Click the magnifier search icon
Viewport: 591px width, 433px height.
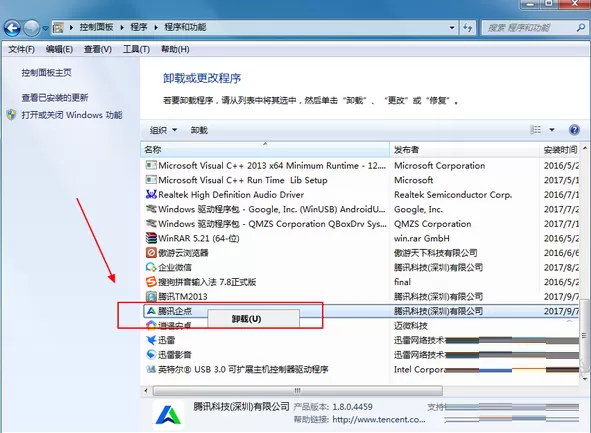click(581, 27)
